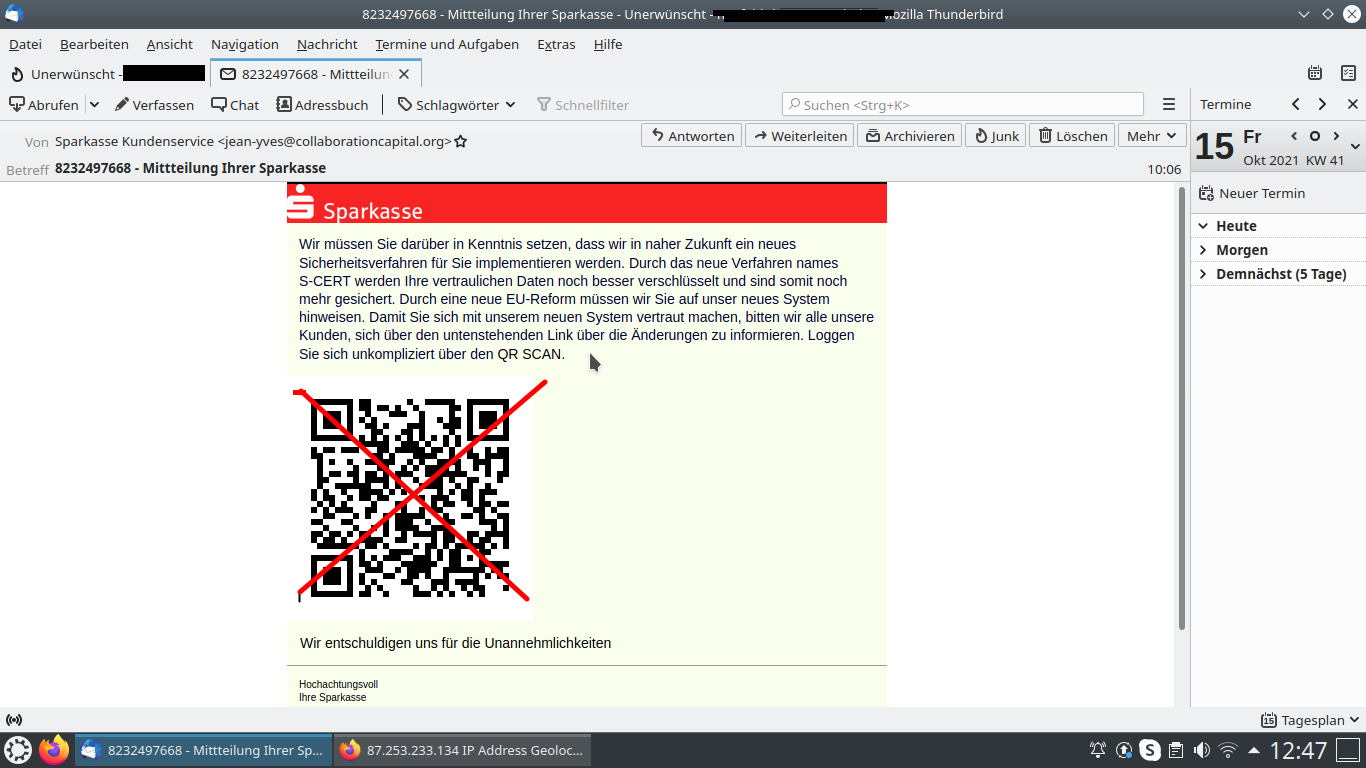Open the volume control tray icon

click(x=1202, y=750)
